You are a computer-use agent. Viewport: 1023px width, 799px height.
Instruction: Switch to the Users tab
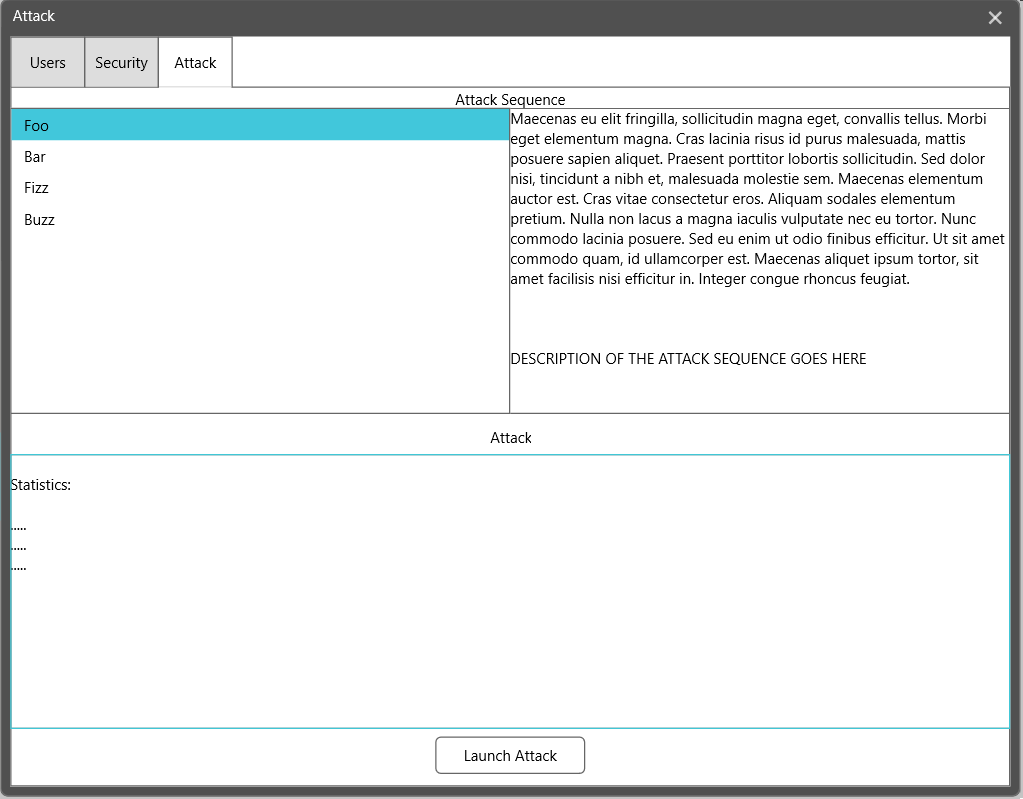point(47,63)
